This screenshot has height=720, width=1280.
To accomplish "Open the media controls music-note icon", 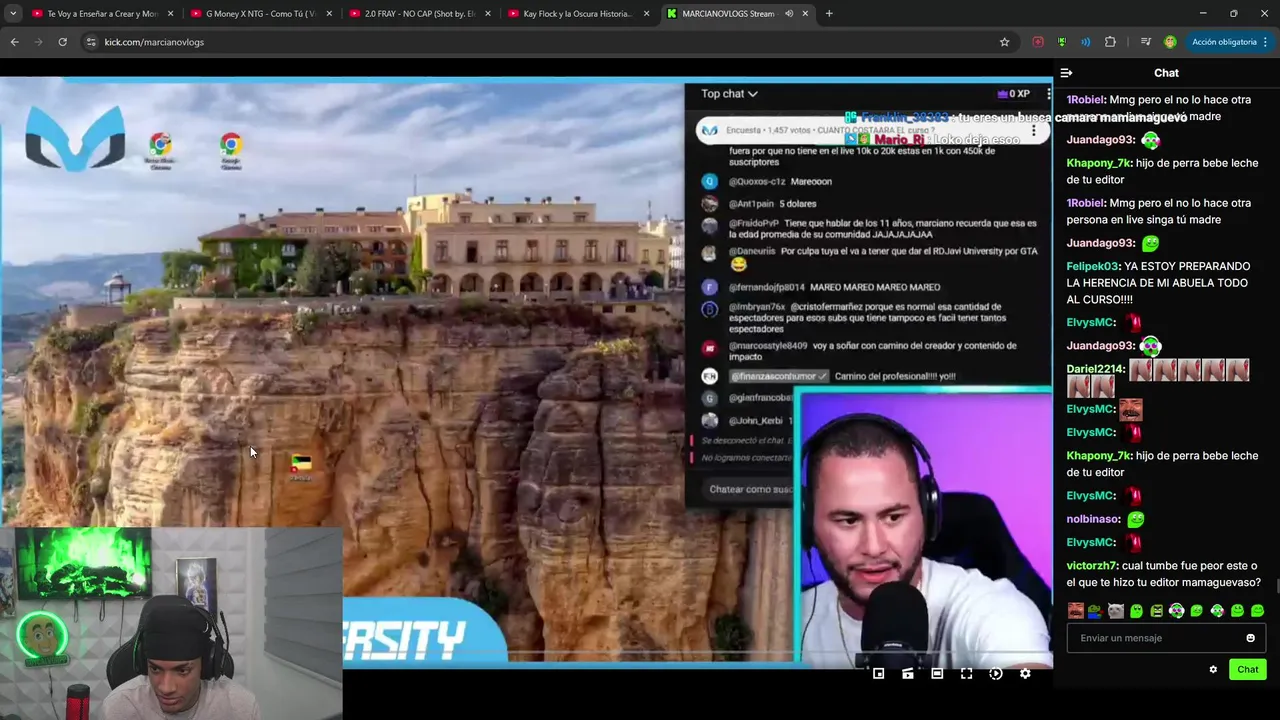I will (1145, 42).
